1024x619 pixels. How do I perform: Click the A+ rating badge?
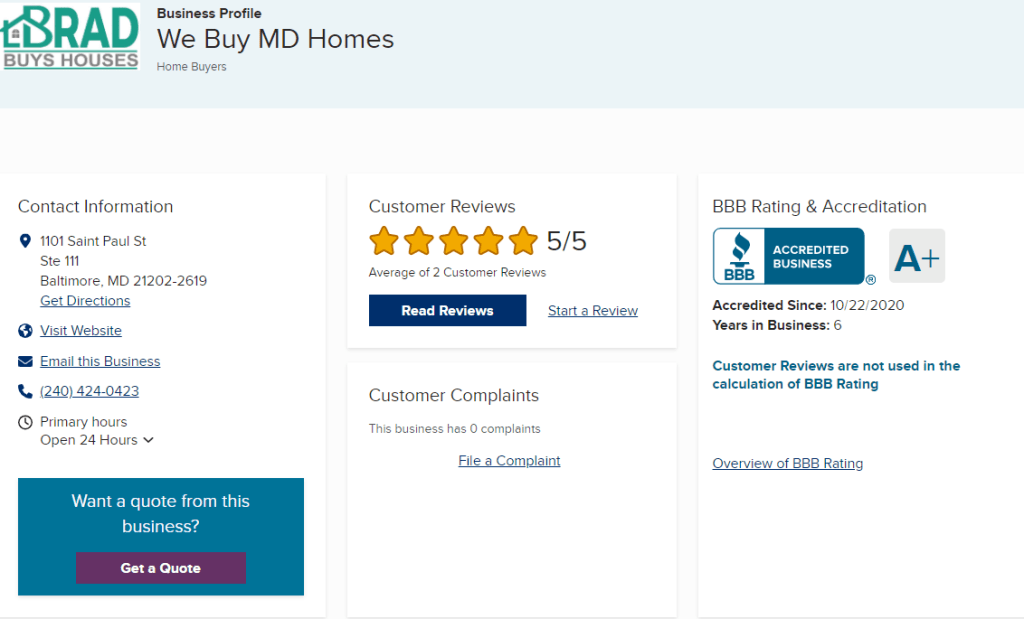point(916,257)
